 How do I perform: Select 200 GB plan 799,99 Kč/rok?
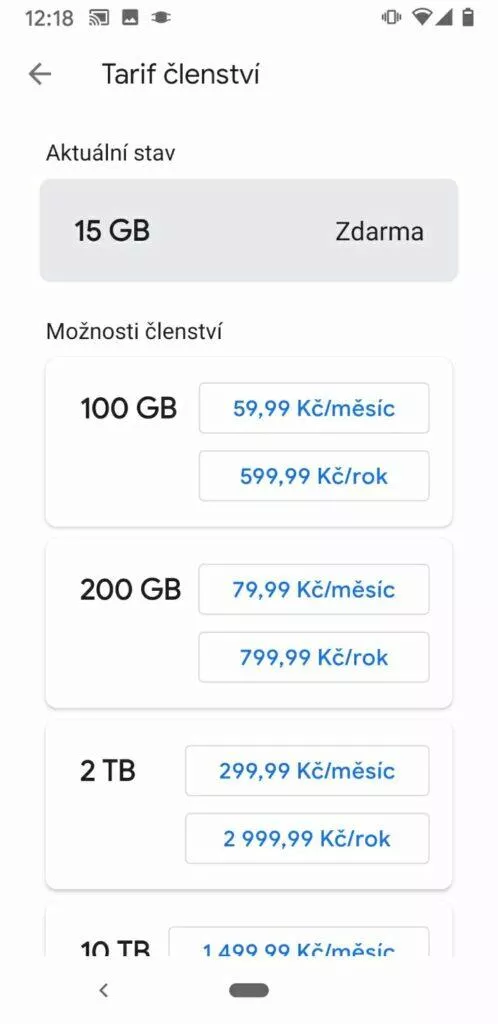314,657
